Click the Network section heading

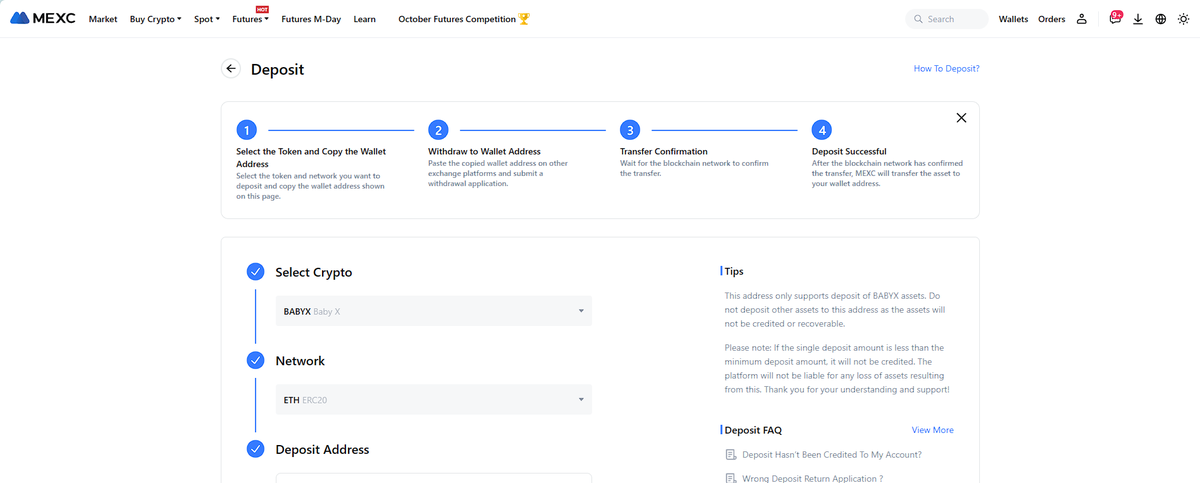(300, 361)
